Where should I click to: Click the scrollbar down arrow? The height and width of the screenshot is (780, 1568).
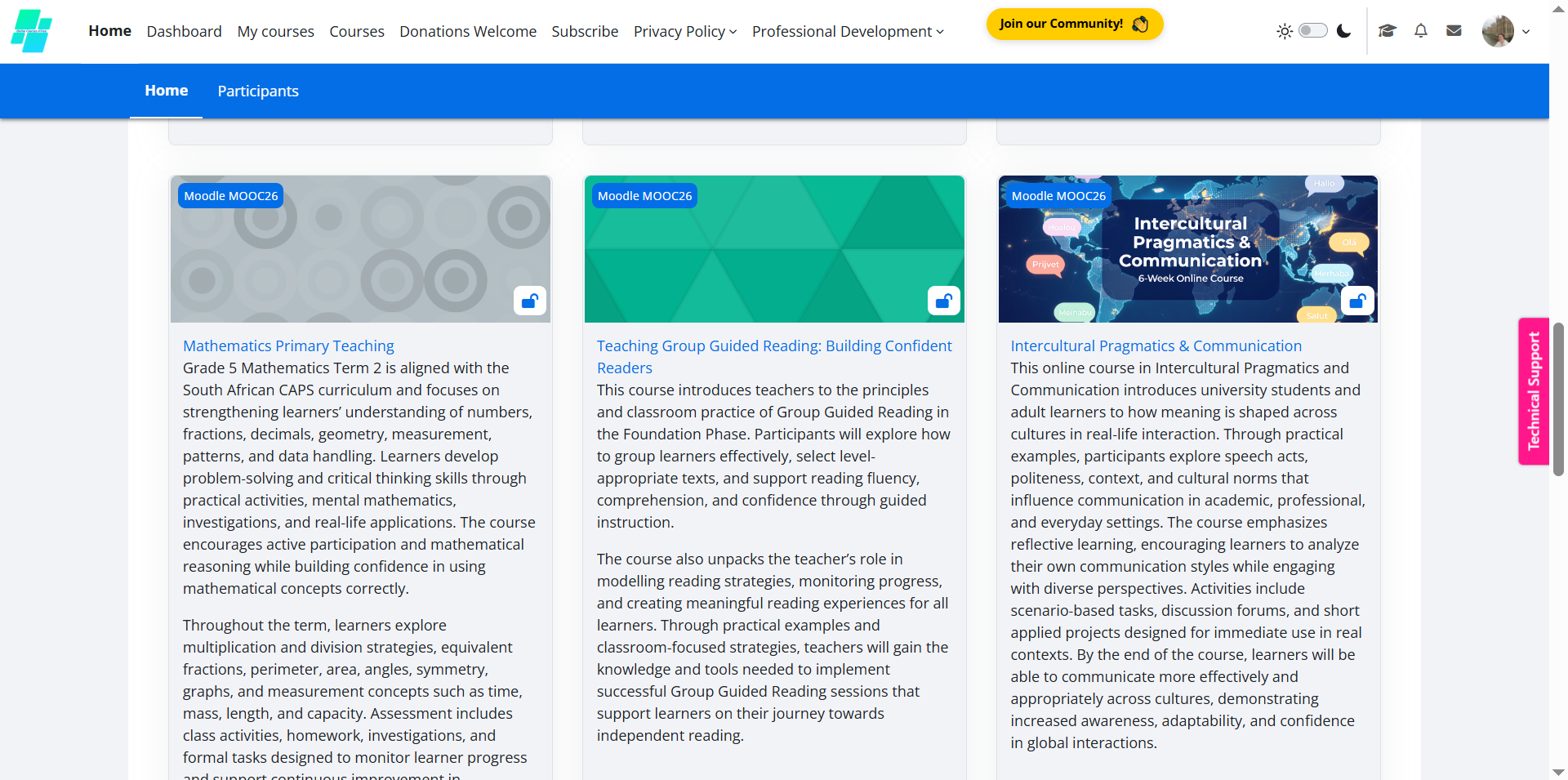(1558, 772)
